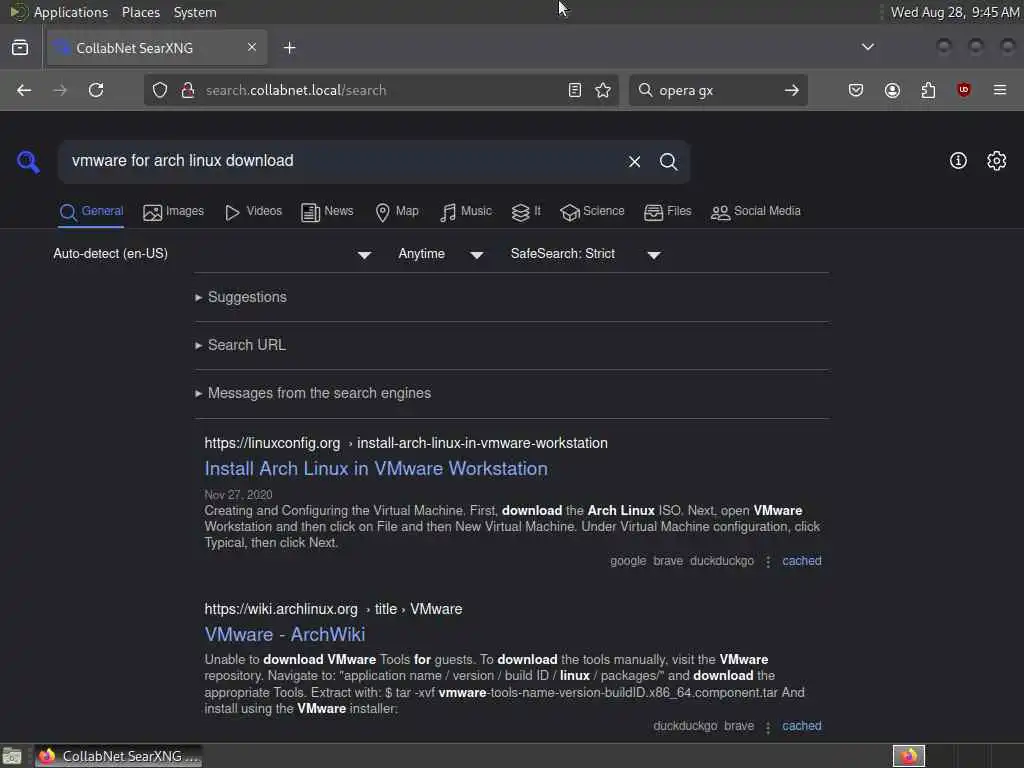
Task: Bookmark this page with the star
Action: pos(603,90)
